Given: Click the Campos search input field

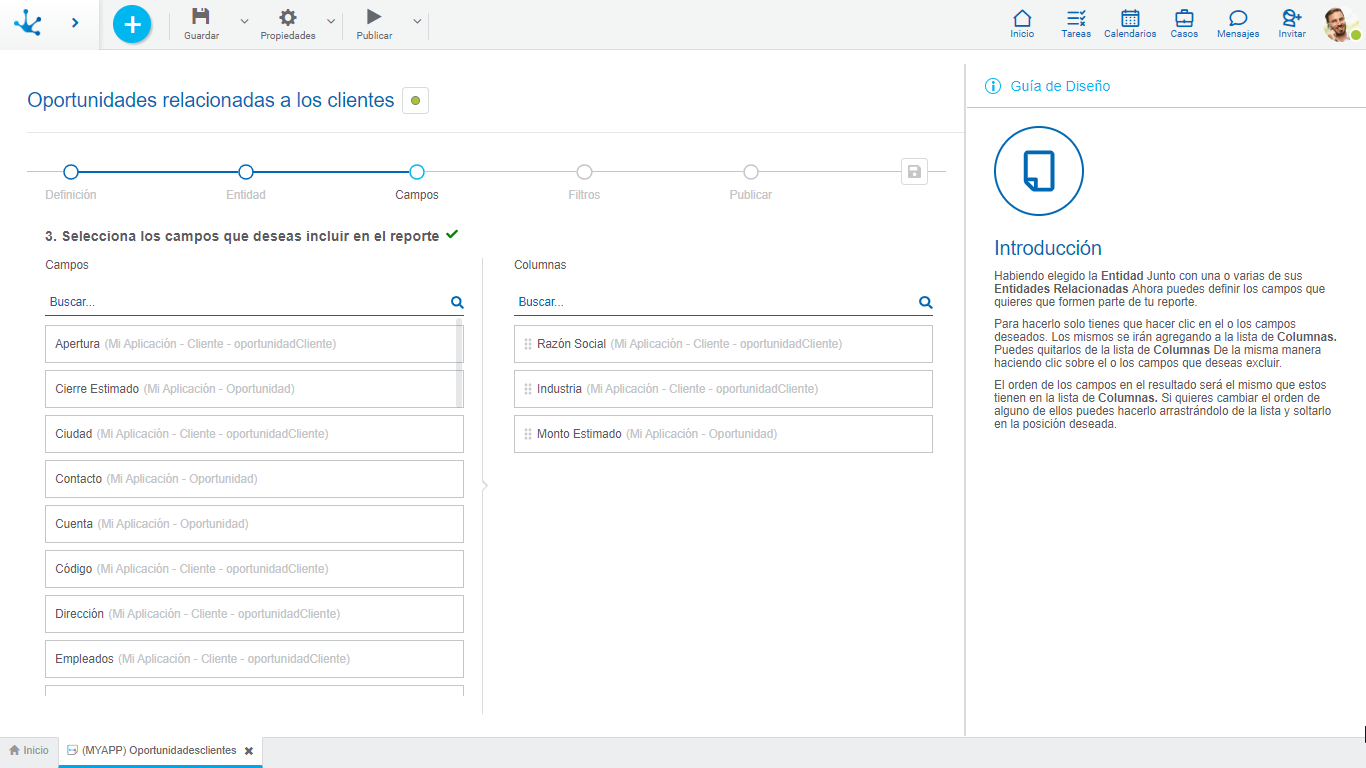Looking at the screenshot, I should 245,302.
